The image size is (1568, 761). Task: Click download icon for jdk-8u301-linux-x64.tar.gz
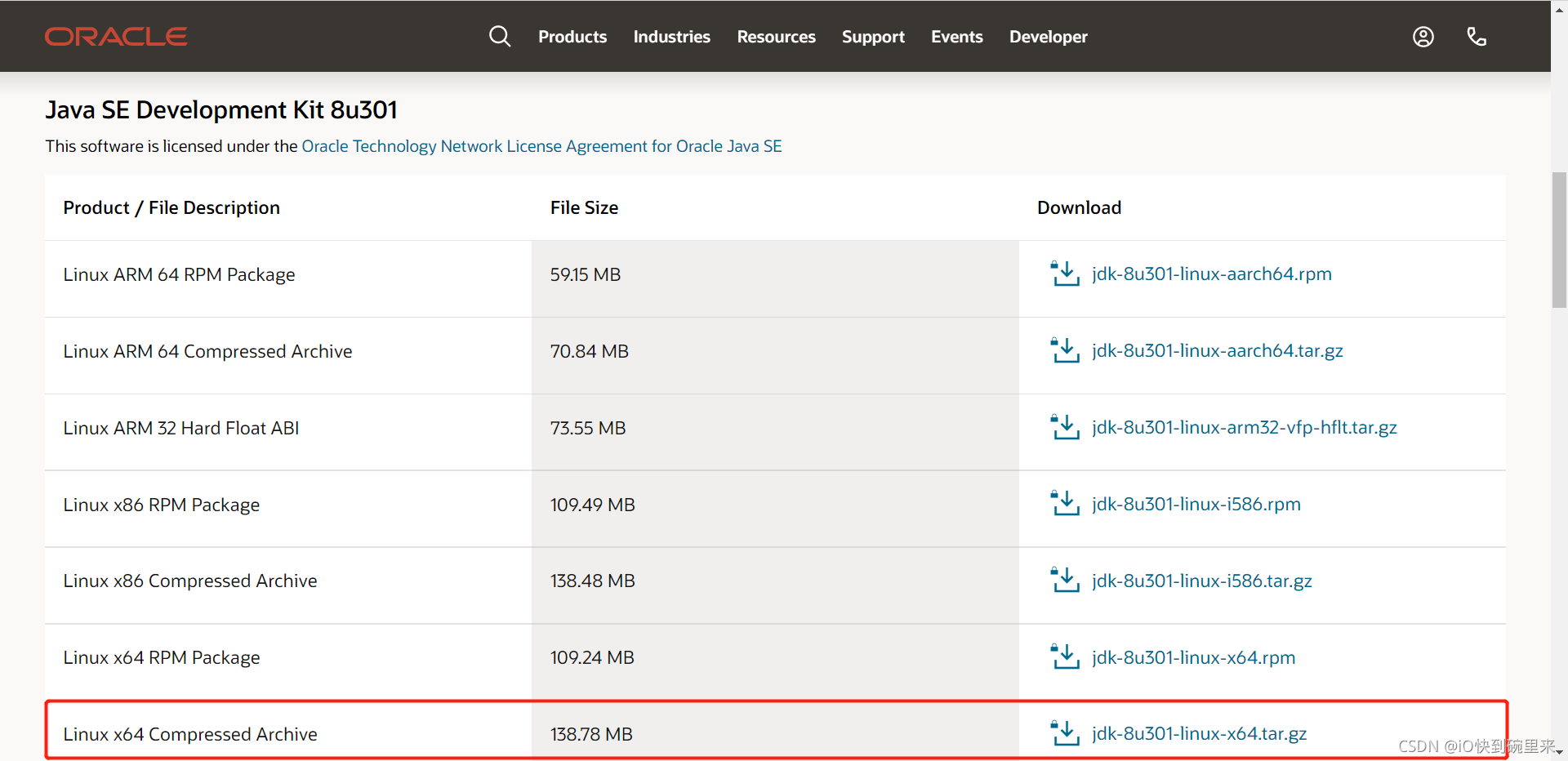1065,733
